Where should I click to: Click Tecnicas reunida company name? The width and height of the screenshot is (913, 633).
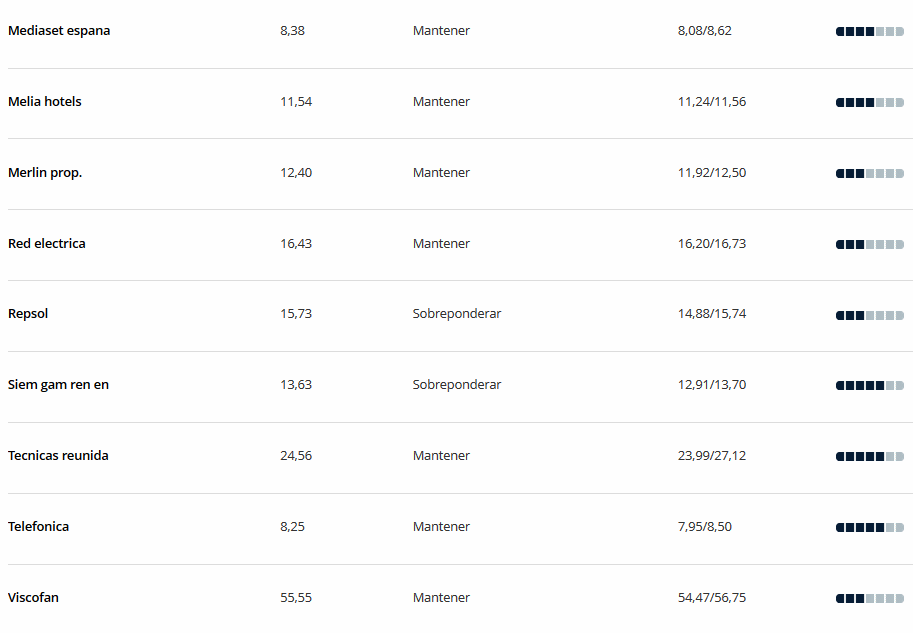[x=58, y=456]
